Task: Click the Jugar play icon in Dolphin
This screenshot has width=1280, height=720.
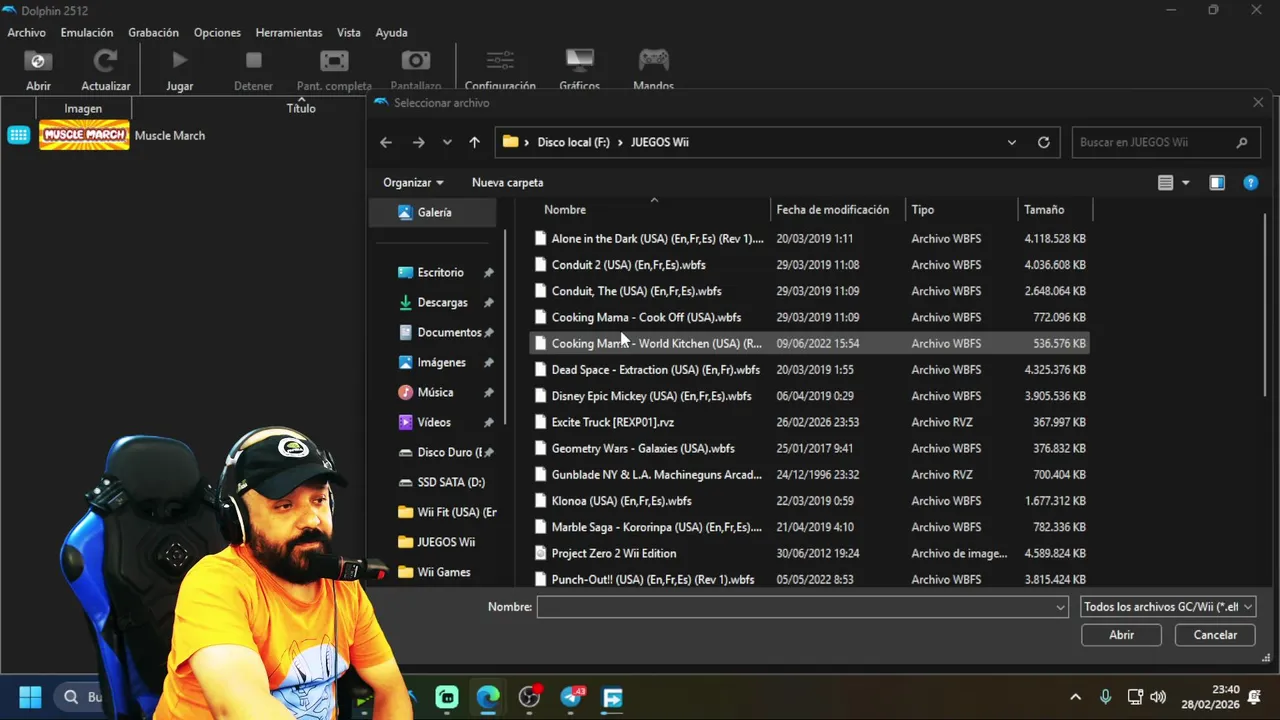Action: tap(179, 61)
